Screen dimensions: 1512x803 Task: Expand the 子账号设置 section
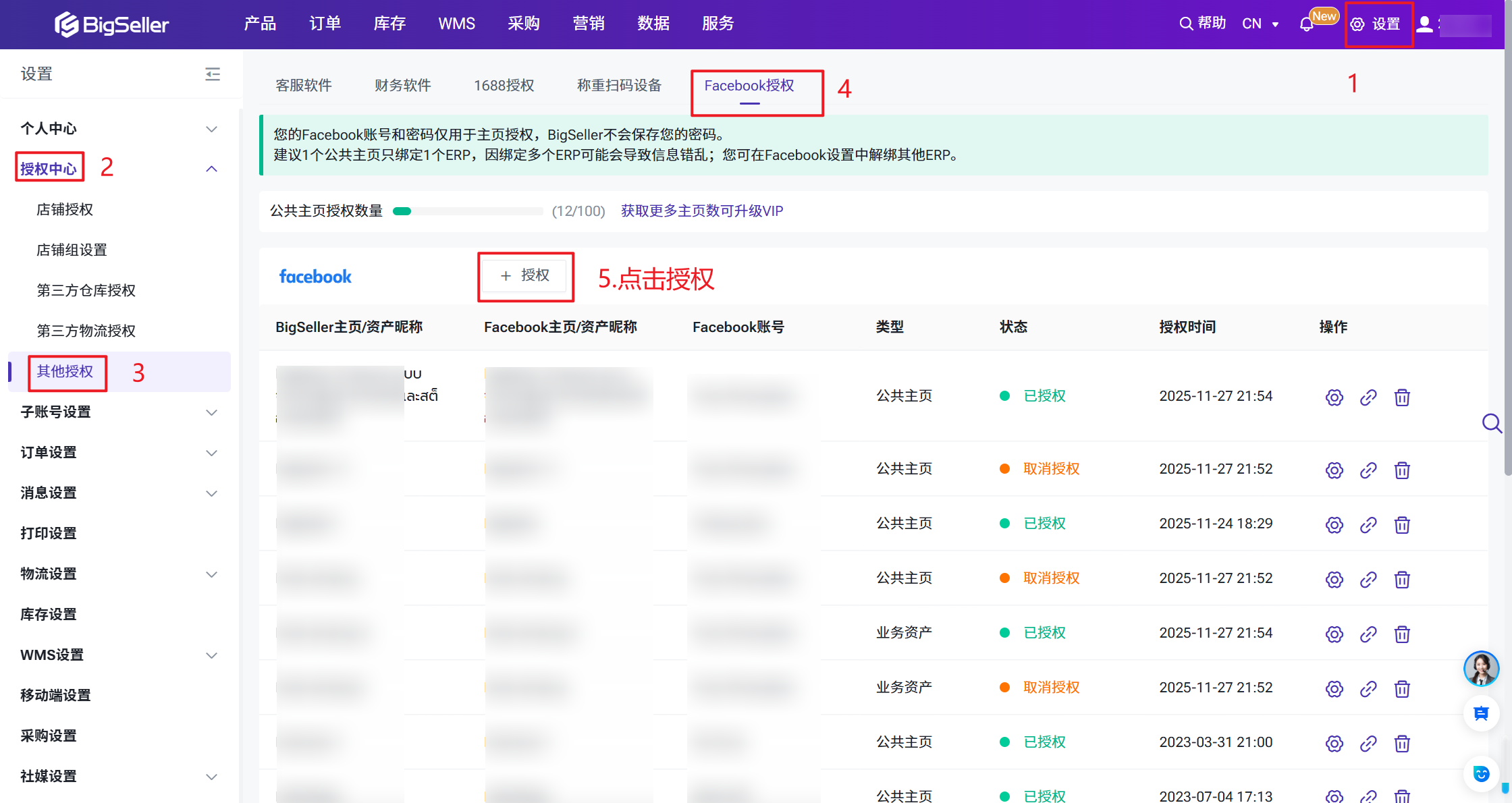pyautogui.click(x=211, y=412)
